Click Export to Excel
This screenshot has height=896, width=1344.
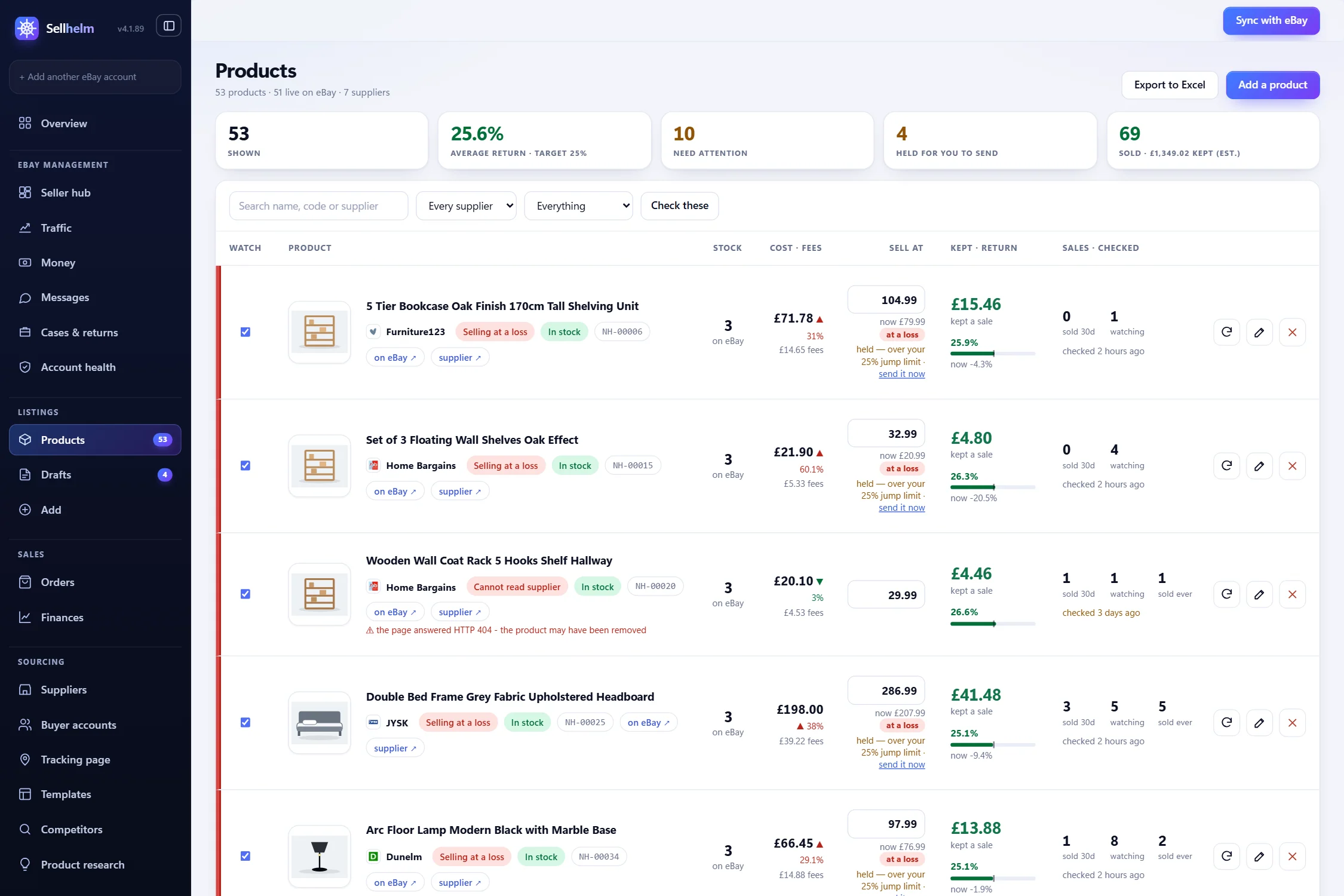pos(1170,85)
